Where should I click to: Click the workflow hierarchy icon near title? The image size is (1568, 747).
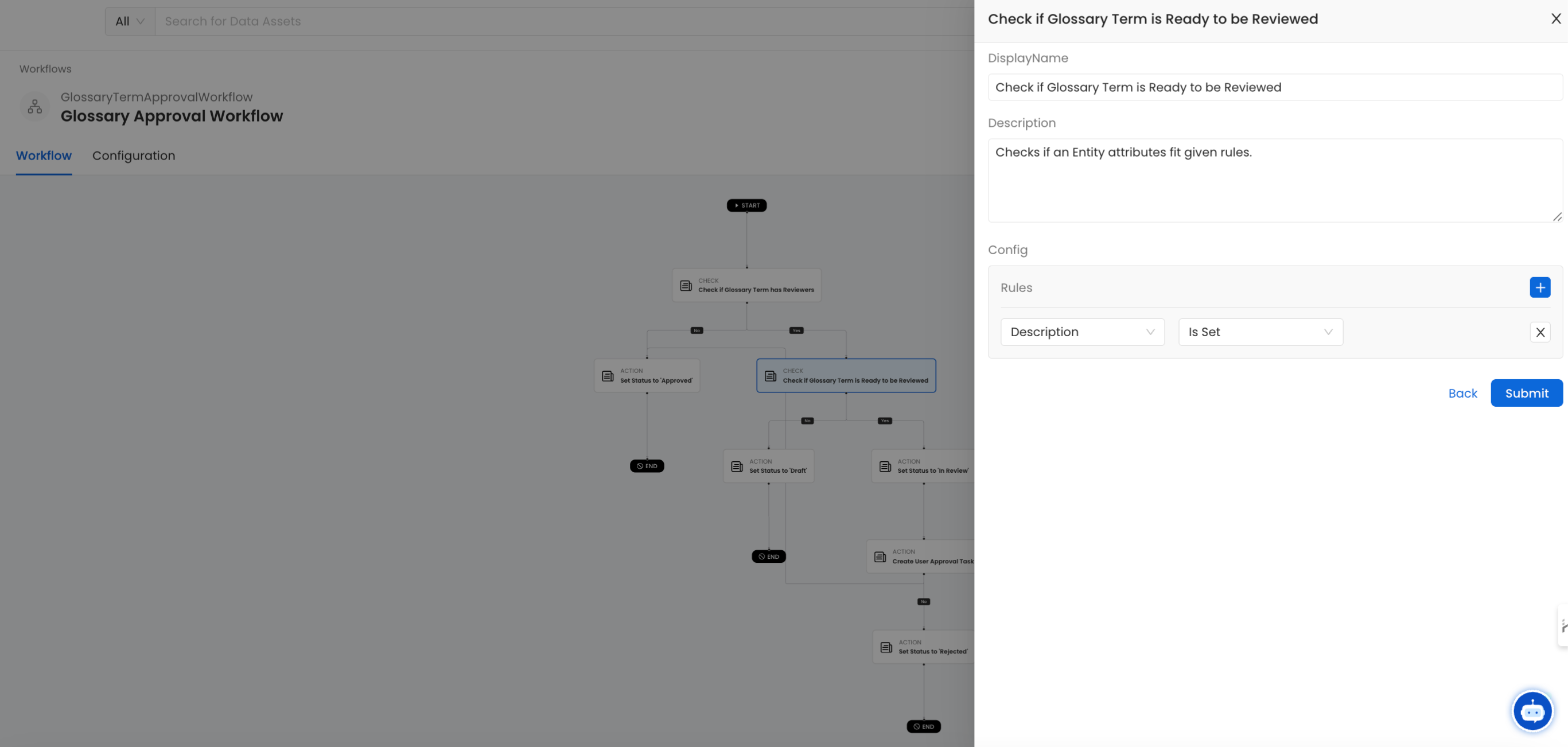click(x=34, y=107)
